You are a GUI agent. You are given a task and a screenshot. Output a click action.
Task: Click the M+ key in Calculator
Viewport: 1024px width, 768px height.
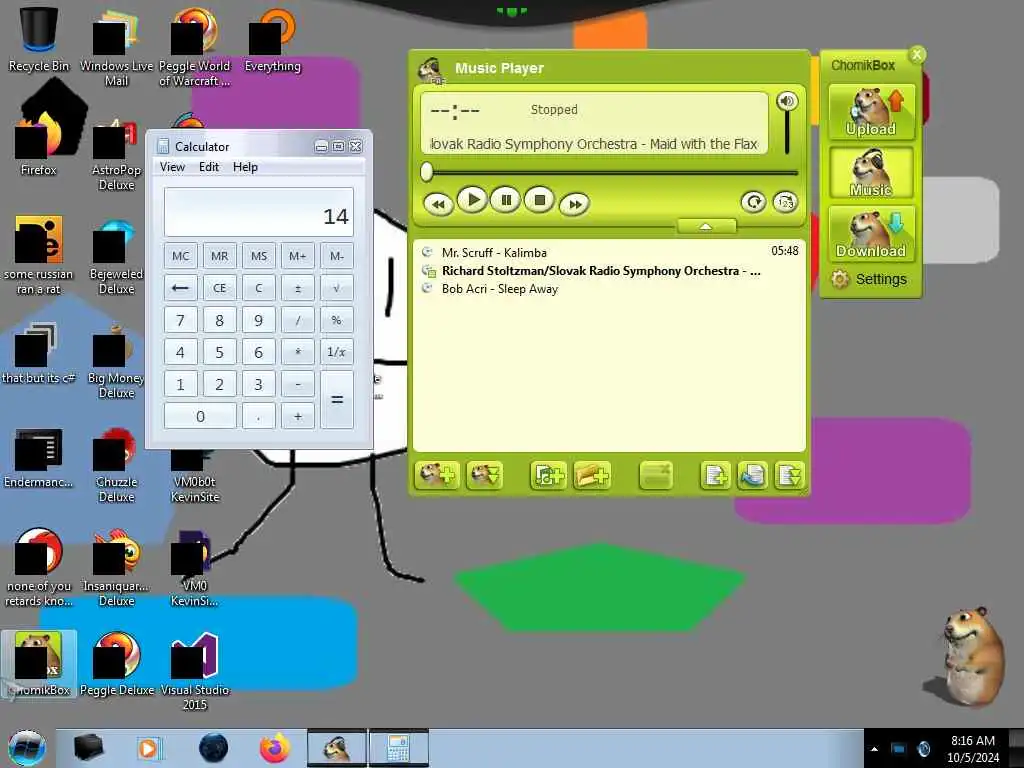[298, 256]
